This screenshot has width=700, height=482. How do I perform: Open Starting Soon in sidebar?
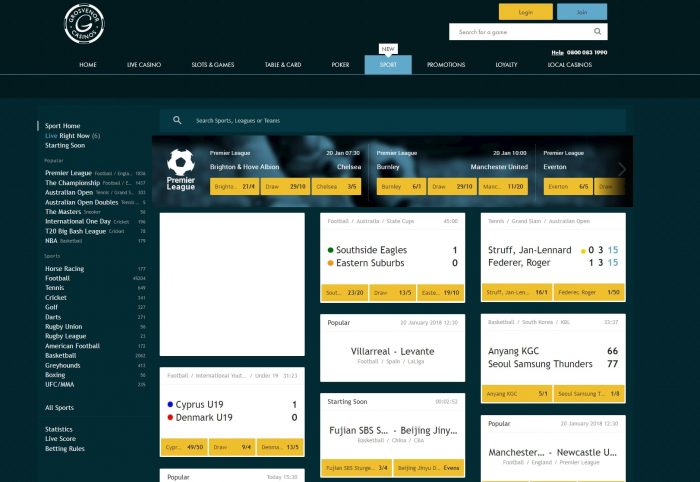(65, 145)
